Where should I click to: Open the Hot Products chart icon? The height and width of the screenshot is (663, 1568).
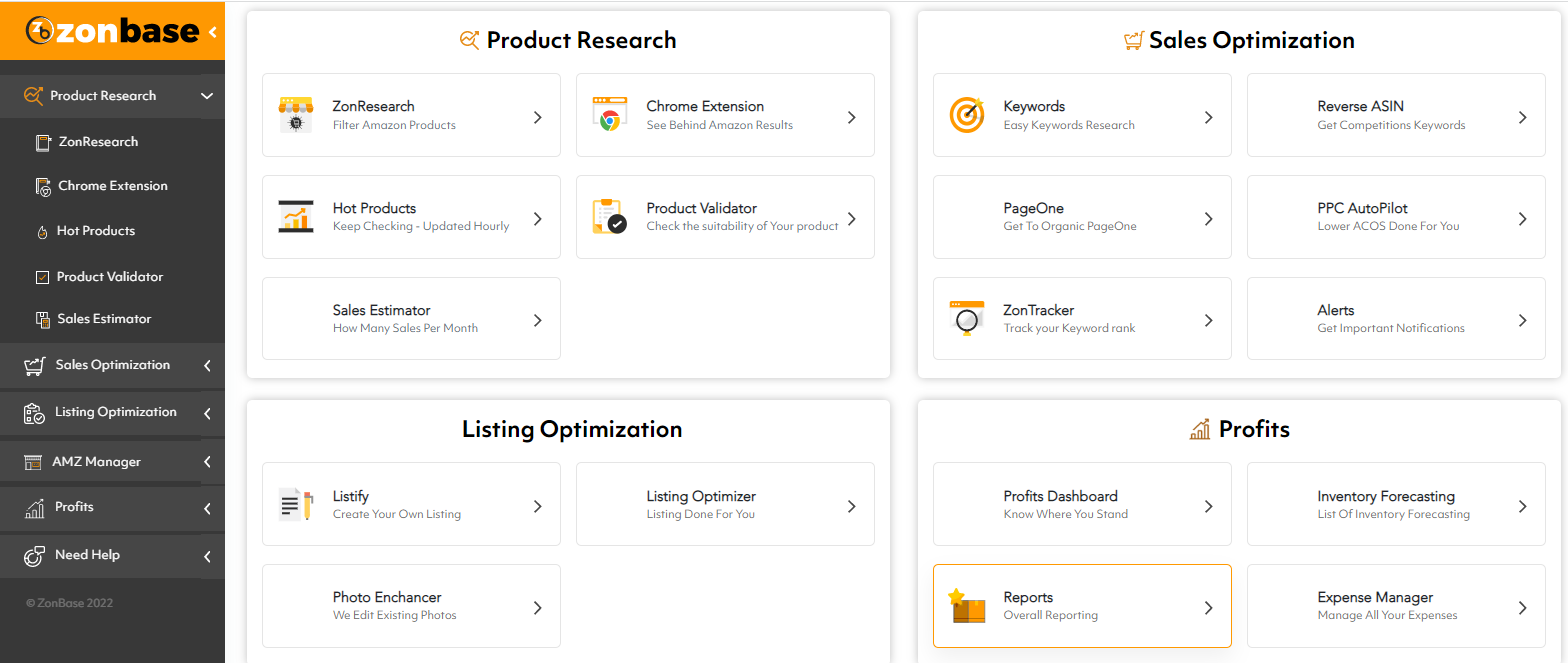coord(296,217)
